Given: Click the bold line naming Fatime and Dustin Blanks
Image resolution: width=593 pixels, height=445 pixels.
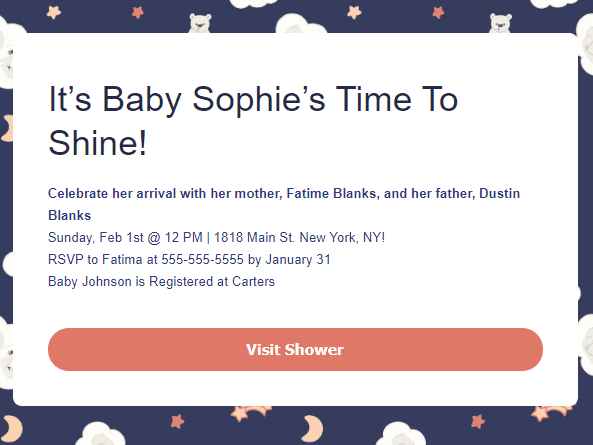Looking at the screenshot, I should coord(284,204).
